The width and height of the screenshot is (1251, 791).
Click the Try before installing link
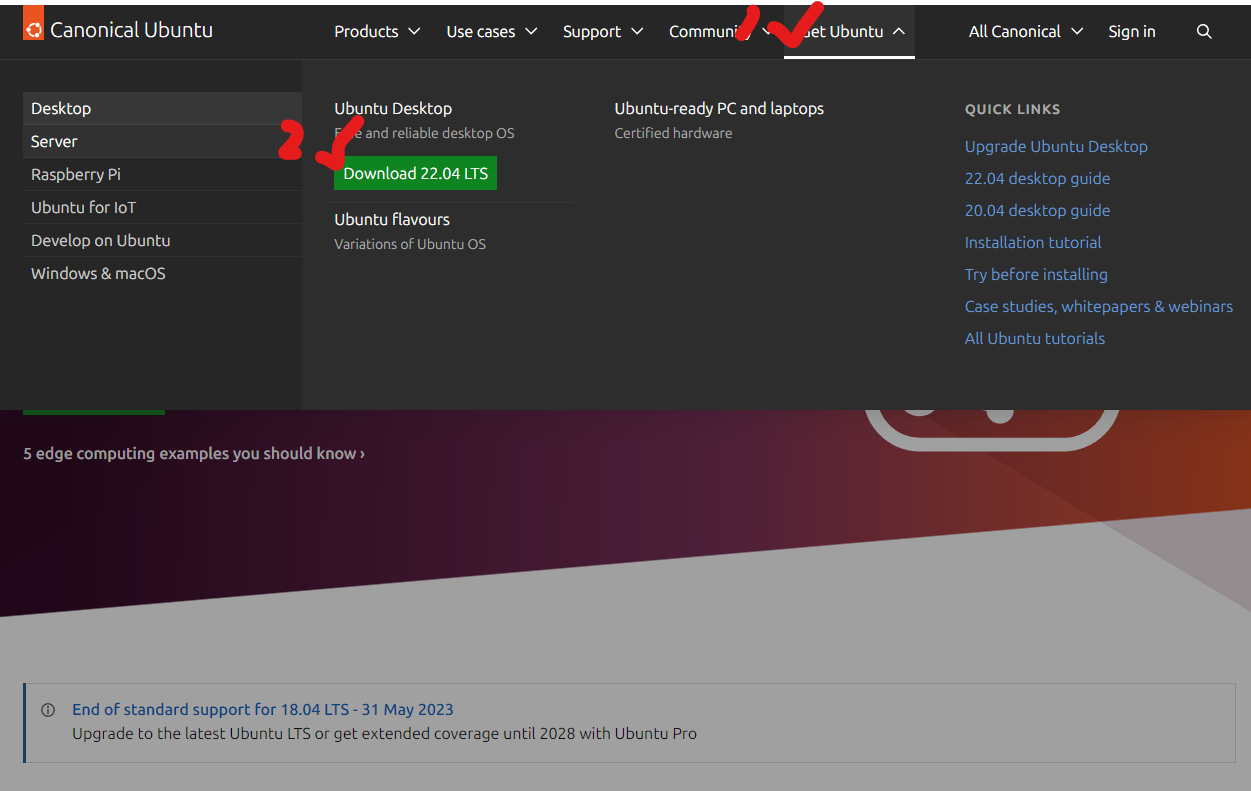1036,274
